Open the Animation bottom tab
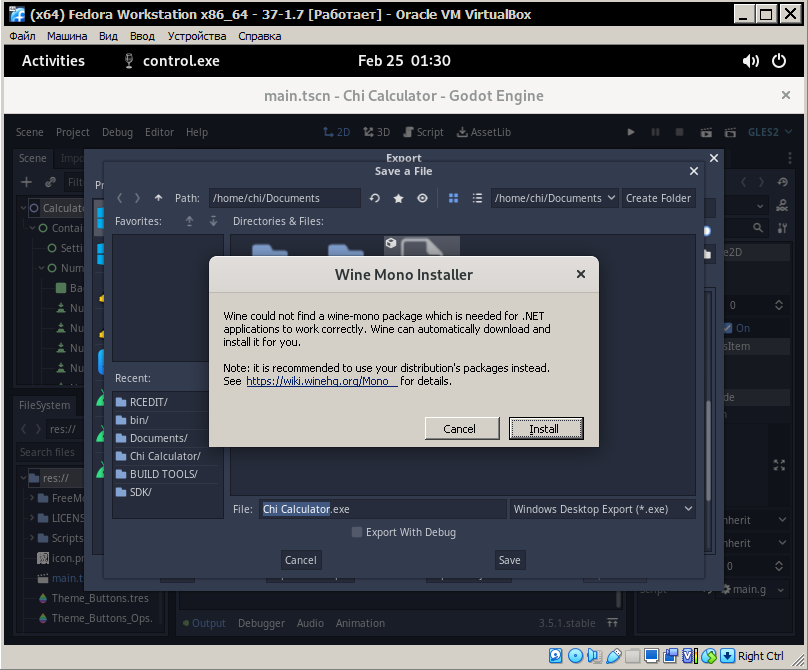Screen dimensions: 808x670 pyautogui.click(x=360, y=623)
